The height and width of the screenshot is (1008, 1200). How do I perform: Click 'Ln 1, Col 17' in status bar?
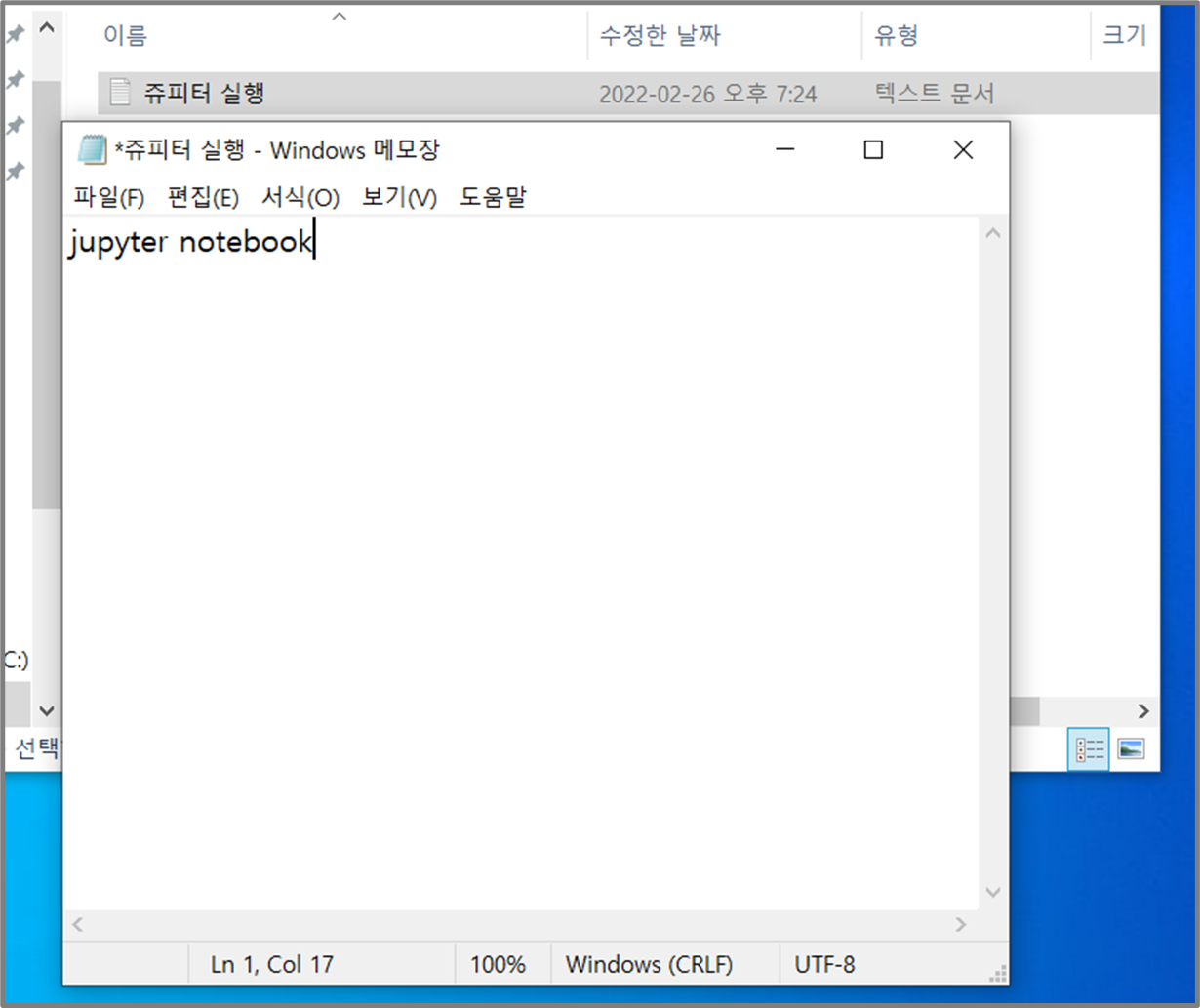(272, 965)
